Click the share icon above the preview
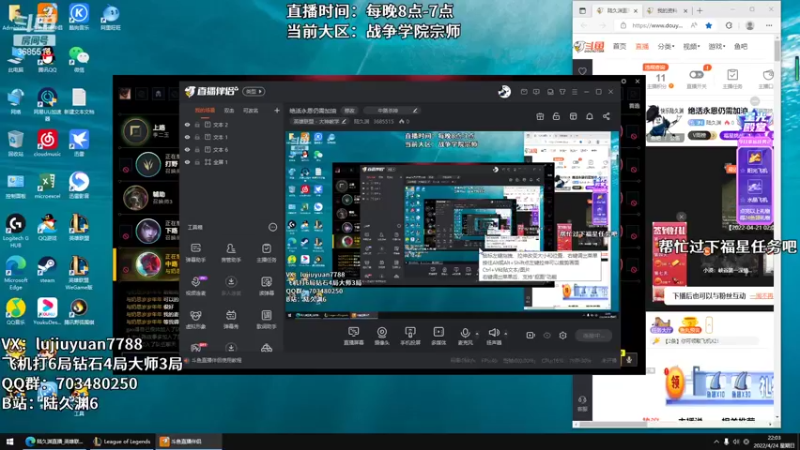 (606, 116)
